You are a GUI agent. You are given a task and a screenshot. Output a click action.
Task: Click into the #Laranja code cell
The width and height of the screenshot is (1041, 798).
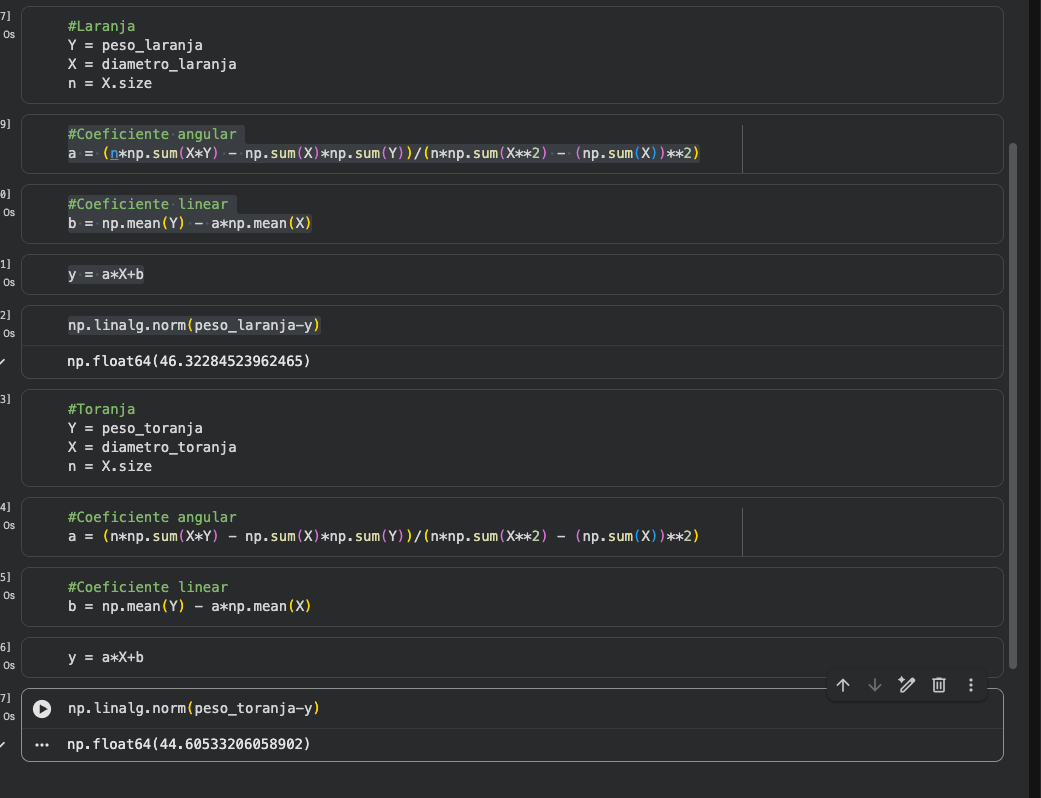(400, 55)
